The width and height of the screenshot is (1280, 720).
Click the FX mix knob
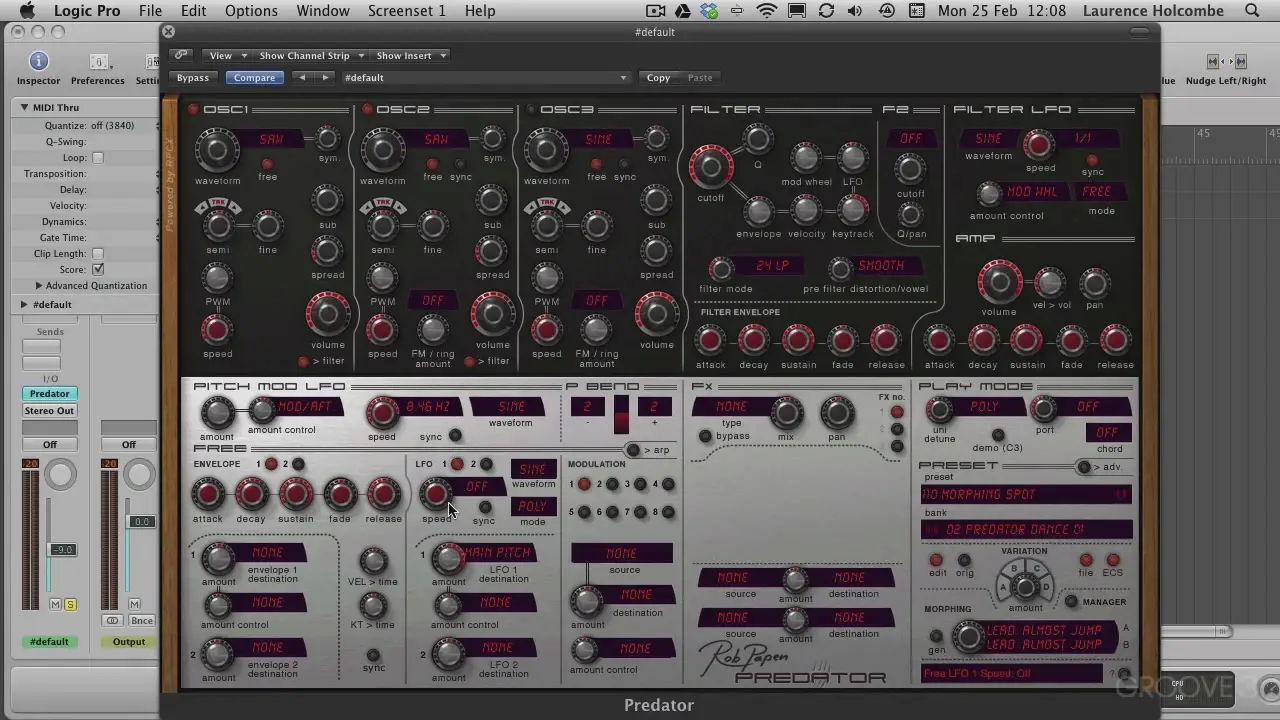click(x=786, y=412)
